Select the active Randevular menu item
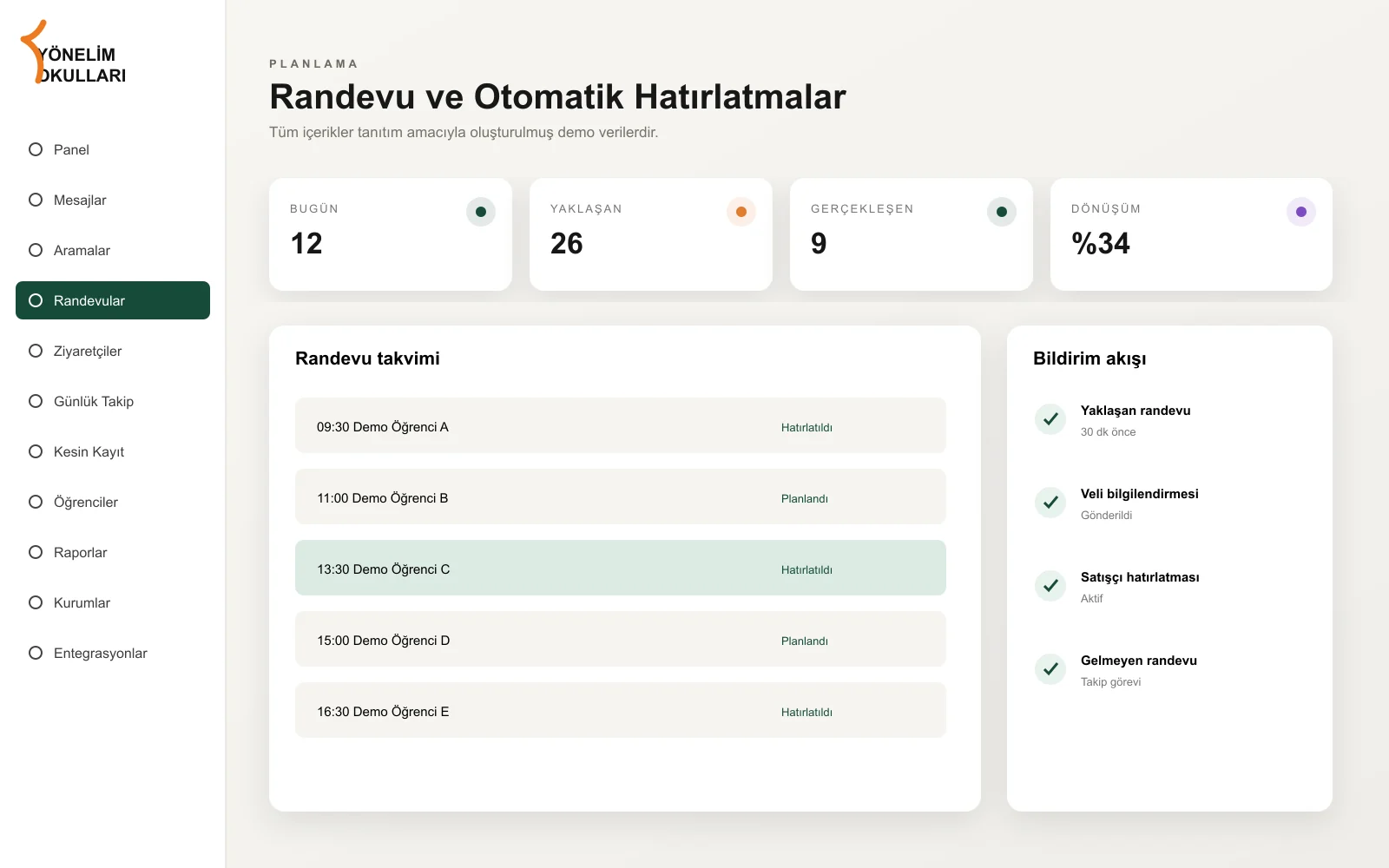The height and width of the screenshot is (868, 1389). tap(113, 300)
